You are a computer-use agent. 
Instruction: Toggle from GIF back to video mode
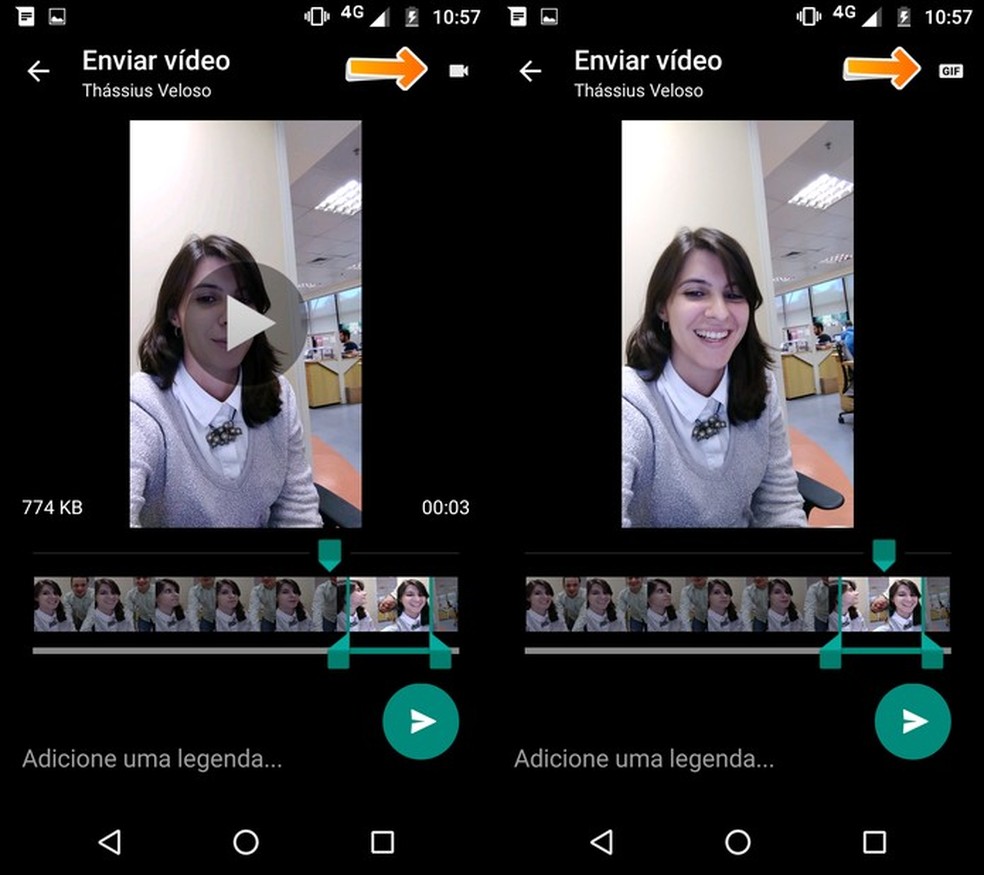point(458,71)
